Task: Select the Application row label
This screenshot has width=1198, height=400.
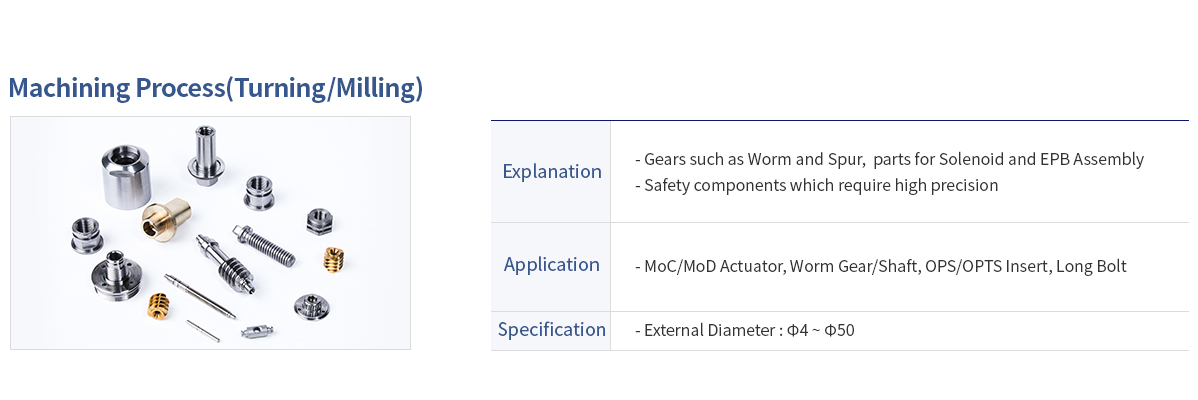Action: tap(552, 265)
